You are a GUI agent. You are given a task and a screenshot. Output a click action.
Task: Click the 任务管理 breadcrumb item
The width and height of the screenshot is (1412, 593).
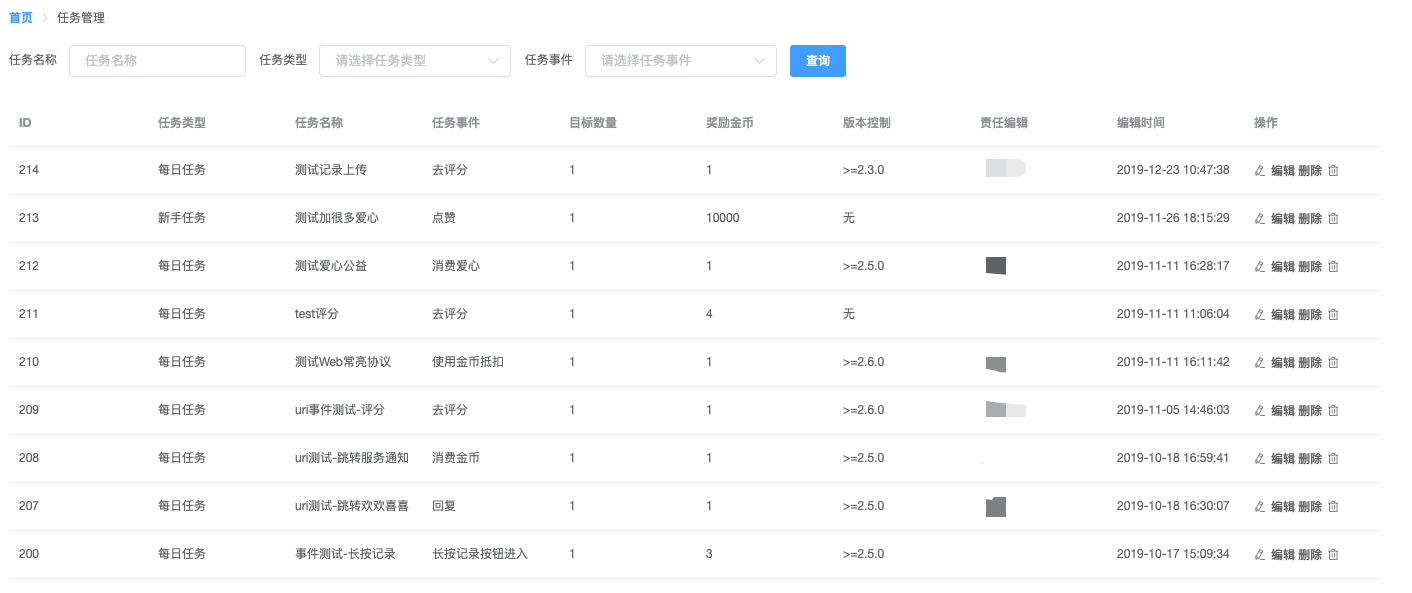81,18
